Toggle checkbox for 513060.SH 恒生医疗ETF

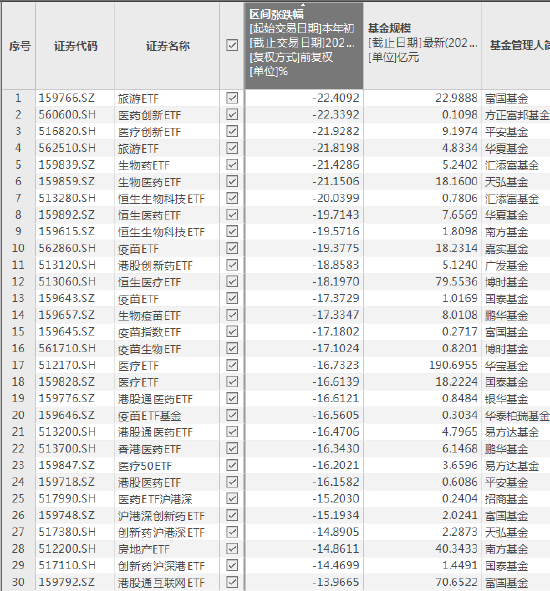coord(232,282)
